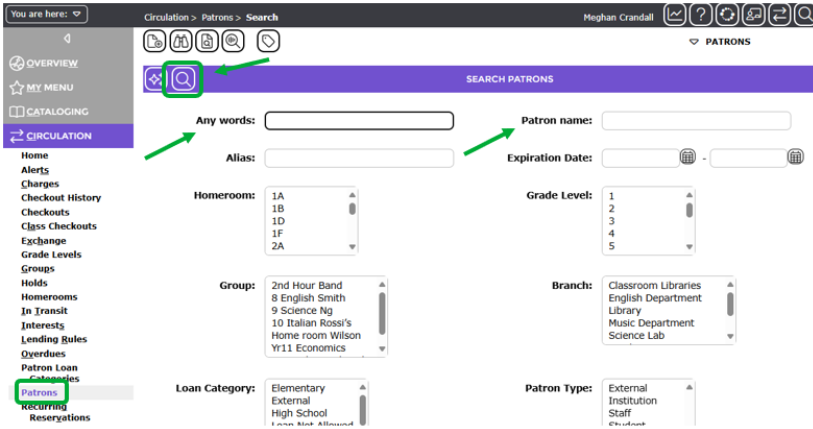Click the Patrons breadcrumb link
The height and width of the screenshot is (429, 813).
(x=217, y=18)
